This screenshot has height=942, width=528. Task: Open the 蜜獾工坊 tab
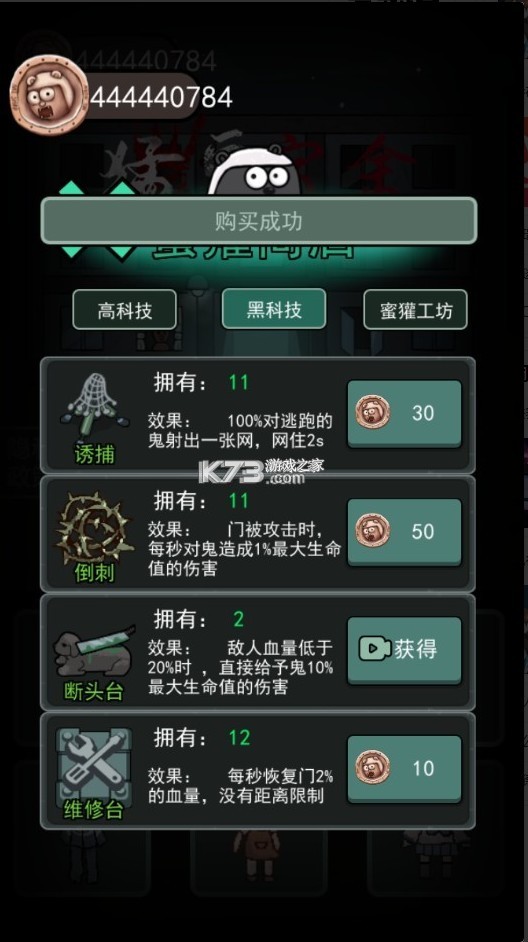(x=415, y=310)
